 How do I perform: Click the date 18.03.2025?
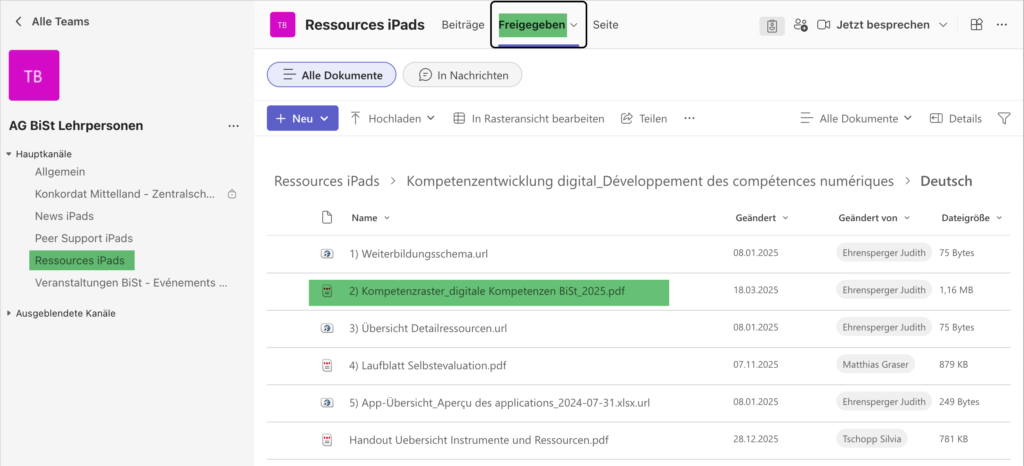point(756,291)
